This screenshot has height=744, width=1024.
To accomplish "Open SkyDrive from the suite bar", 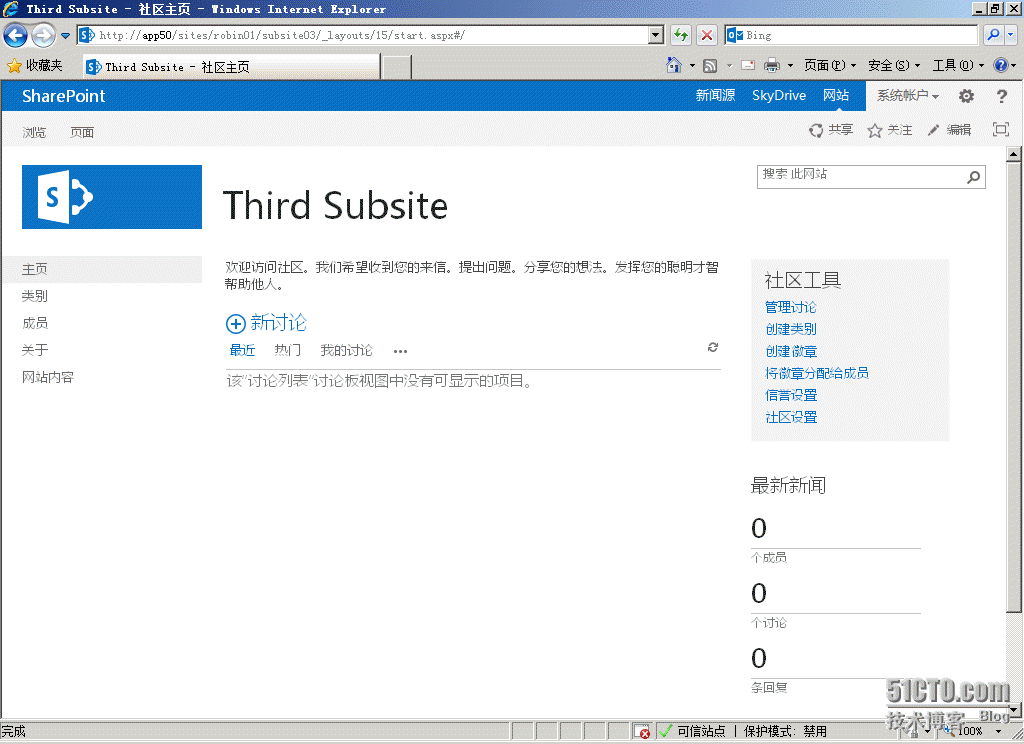I will click(778, 95).
